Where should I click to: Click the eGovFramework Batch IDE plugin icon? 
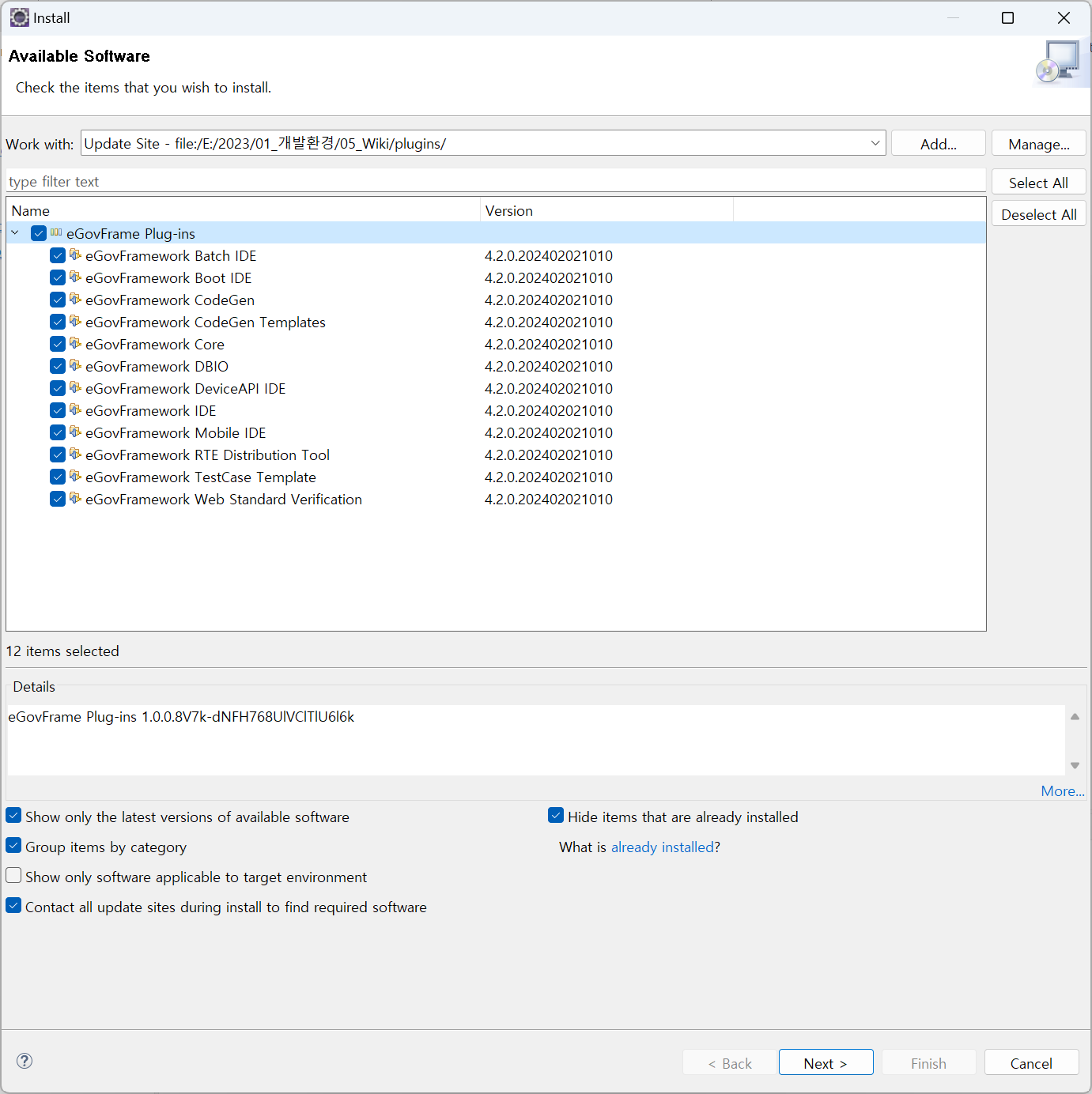pos(75,255)
